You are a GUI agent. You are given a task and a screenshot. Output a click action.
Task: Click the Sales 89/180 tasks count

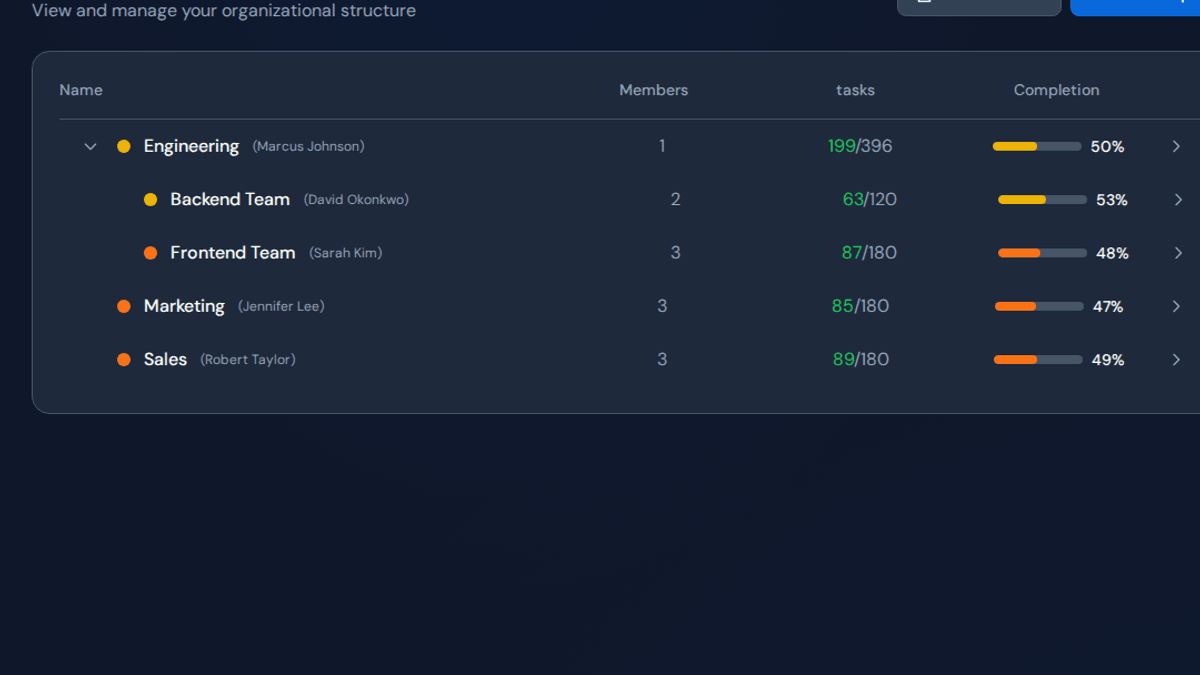(x=860, y=359)
